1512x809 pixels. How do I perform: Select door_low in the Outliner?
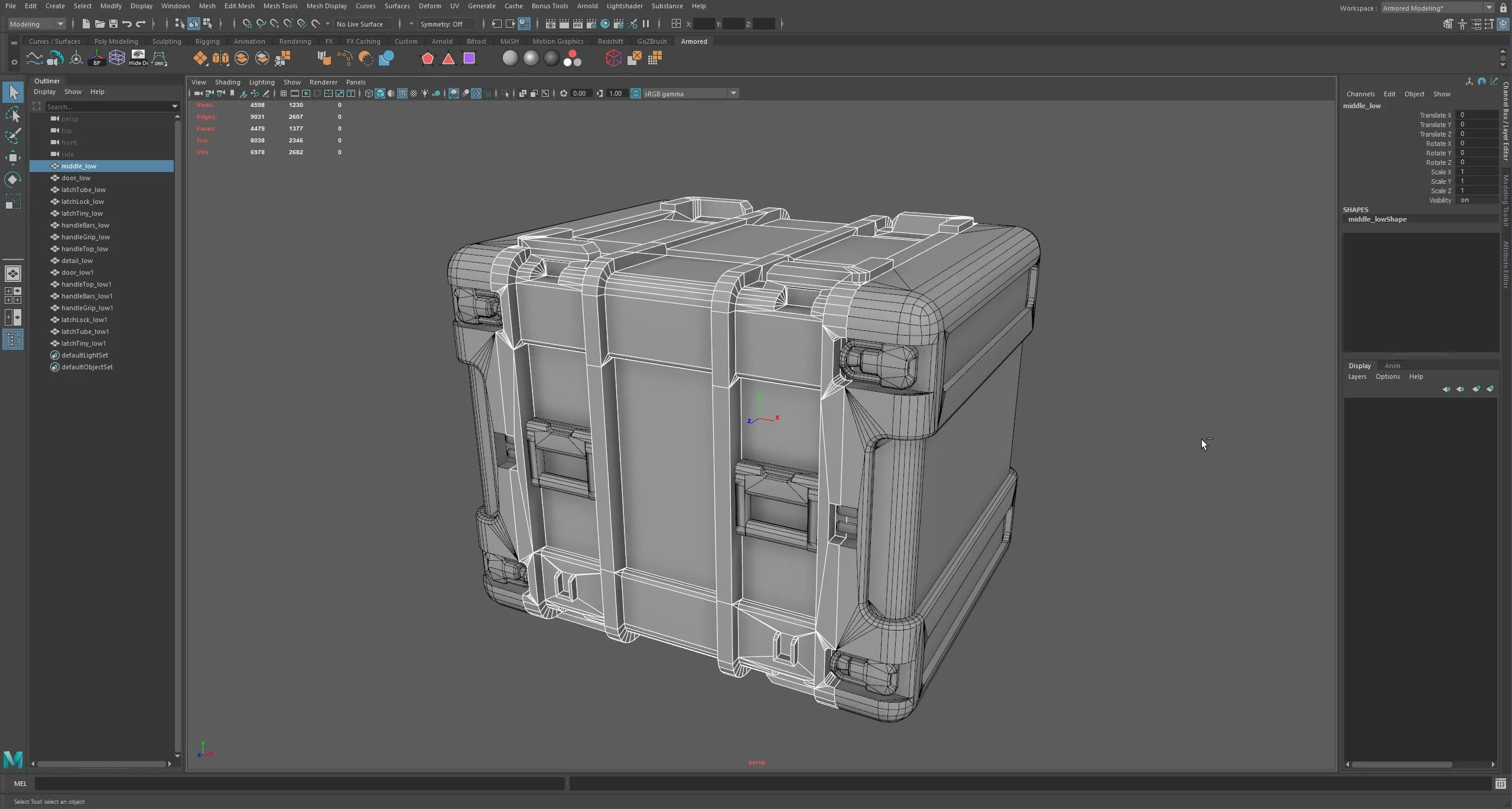point(76,178)
